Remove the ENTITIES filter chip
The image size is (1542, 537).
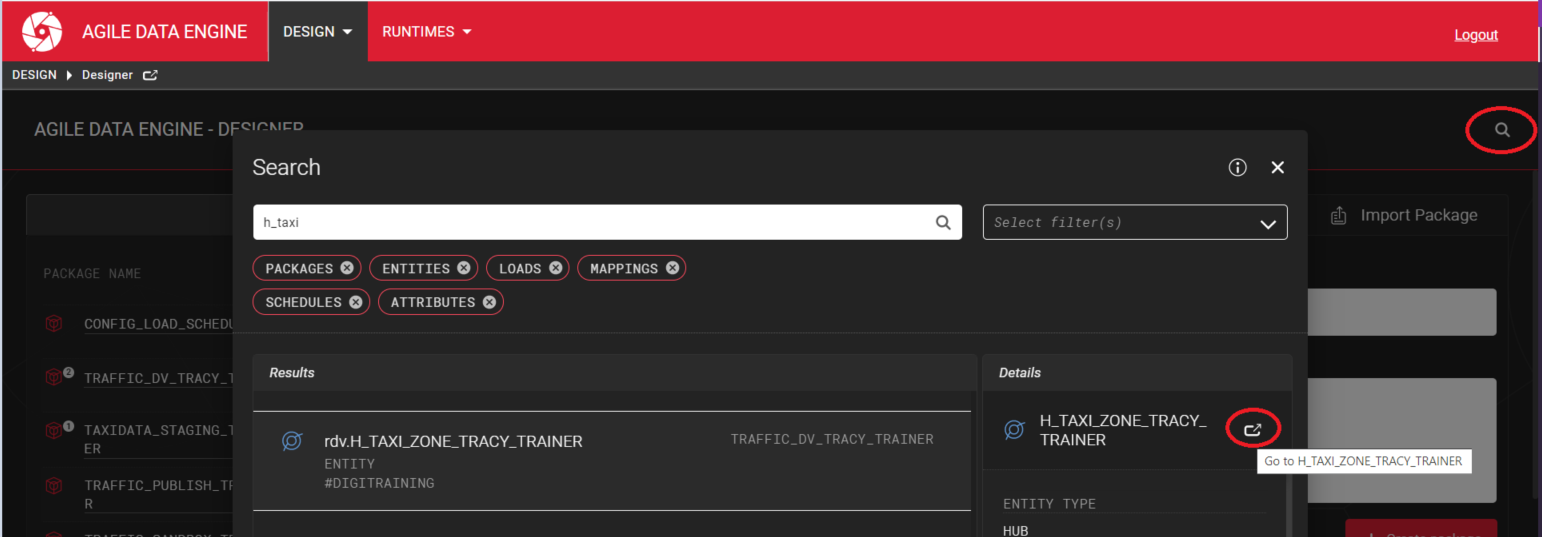tap(464, 268)
